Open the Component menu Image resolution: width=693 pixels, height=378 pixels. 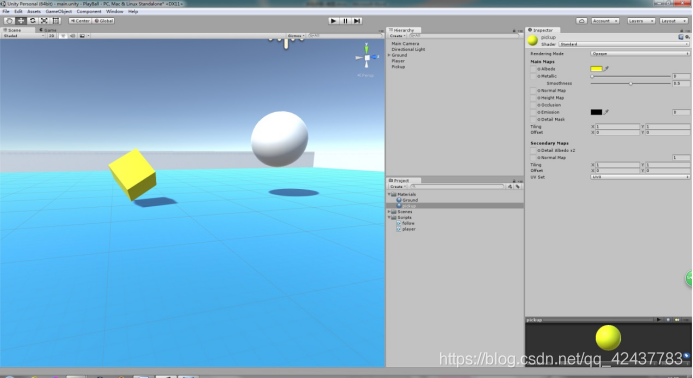point(89,11)
